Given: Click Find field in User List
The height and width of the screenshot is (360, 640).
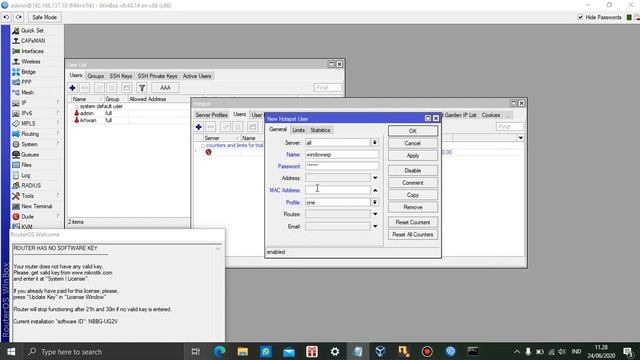Looking at the screenshot, I should click(x=327, y=88).
